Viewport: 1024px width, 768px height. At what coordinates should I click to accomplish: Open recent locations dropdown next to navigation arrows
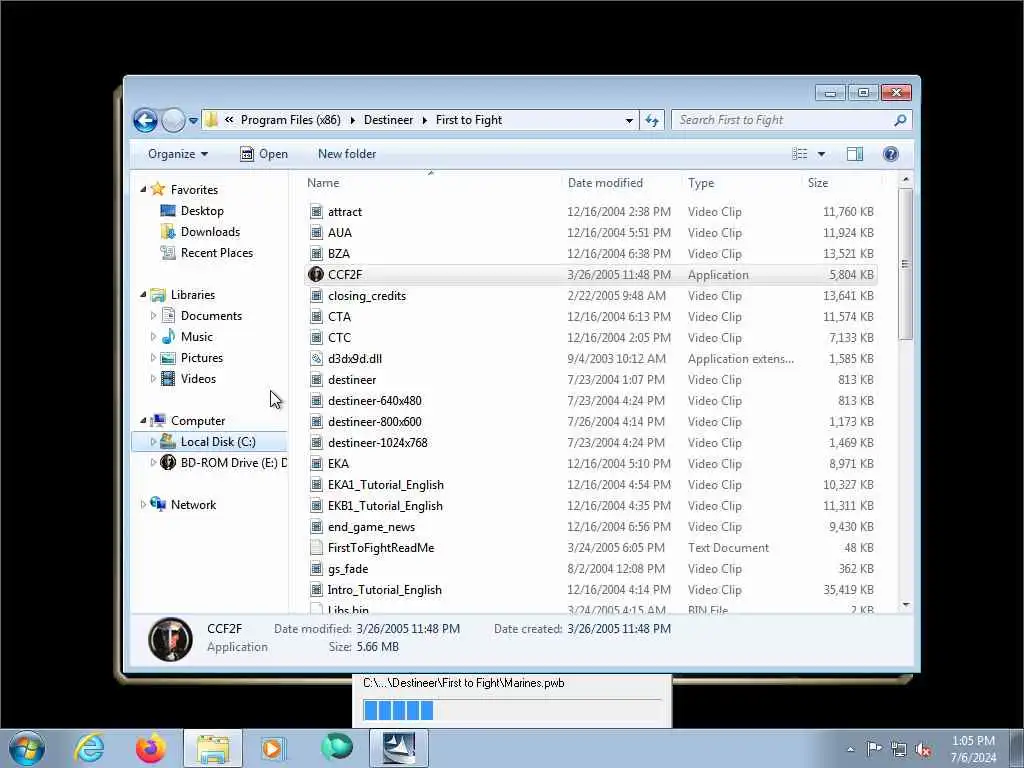point(193,121)
